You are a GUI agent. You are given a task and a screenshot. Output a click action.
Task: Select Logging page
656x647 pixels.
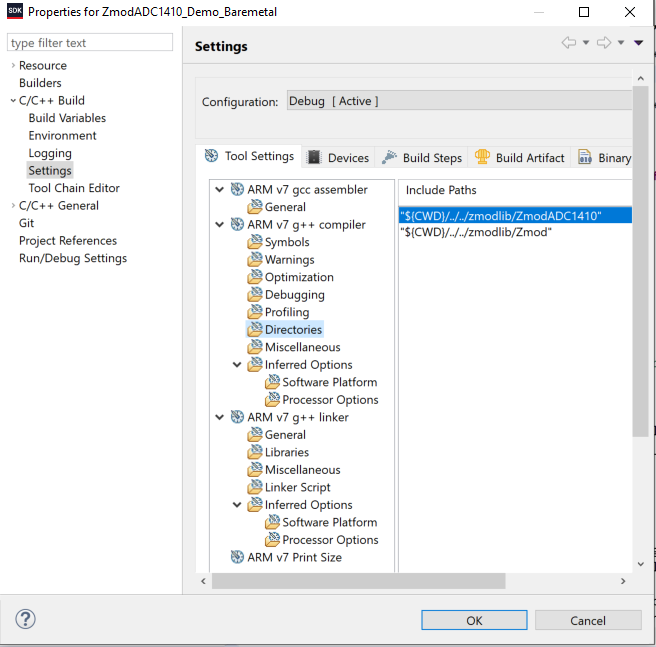click(50, 153)
